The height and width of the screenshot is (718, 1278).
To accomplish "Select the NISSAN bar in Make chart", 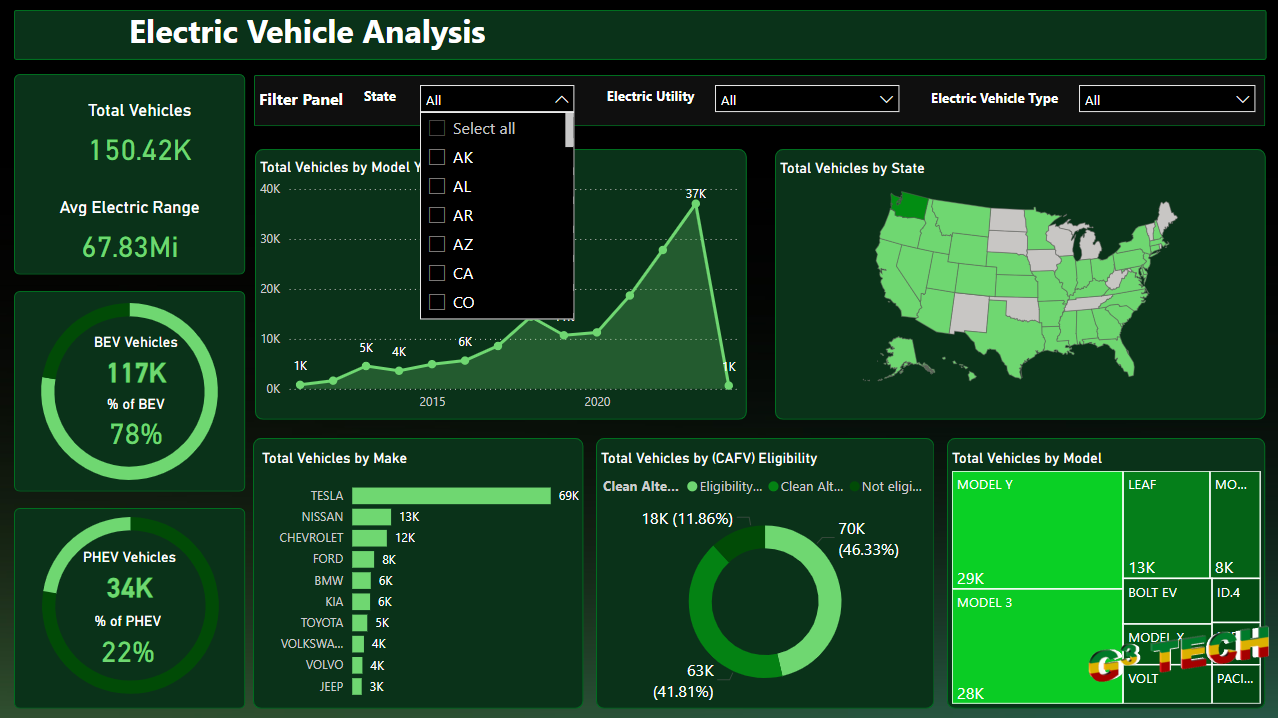I will coord(371,517).
